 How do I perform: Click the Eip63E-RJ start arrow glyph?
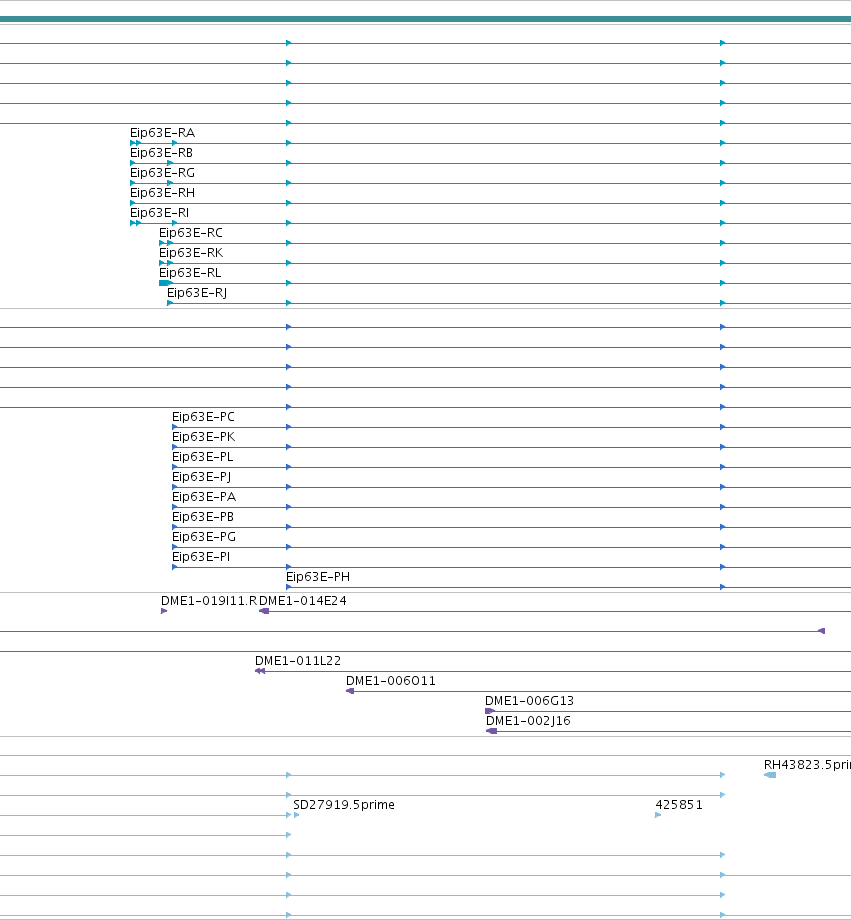(x=170, y=303)
